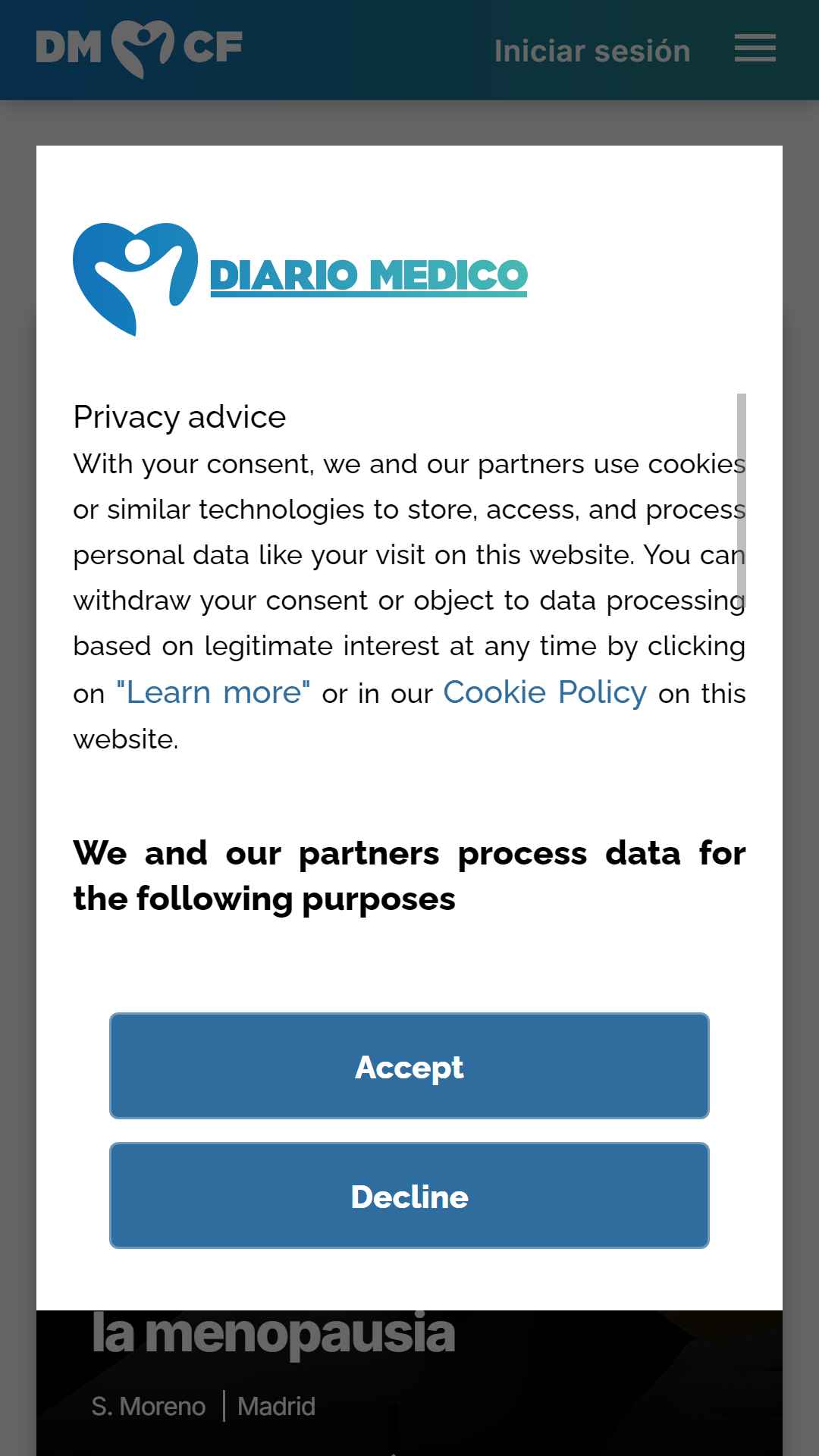Click author name S. Moreno
Image resolution: width=819 pixels, height=1456 pixels.
pos(149,1407)
